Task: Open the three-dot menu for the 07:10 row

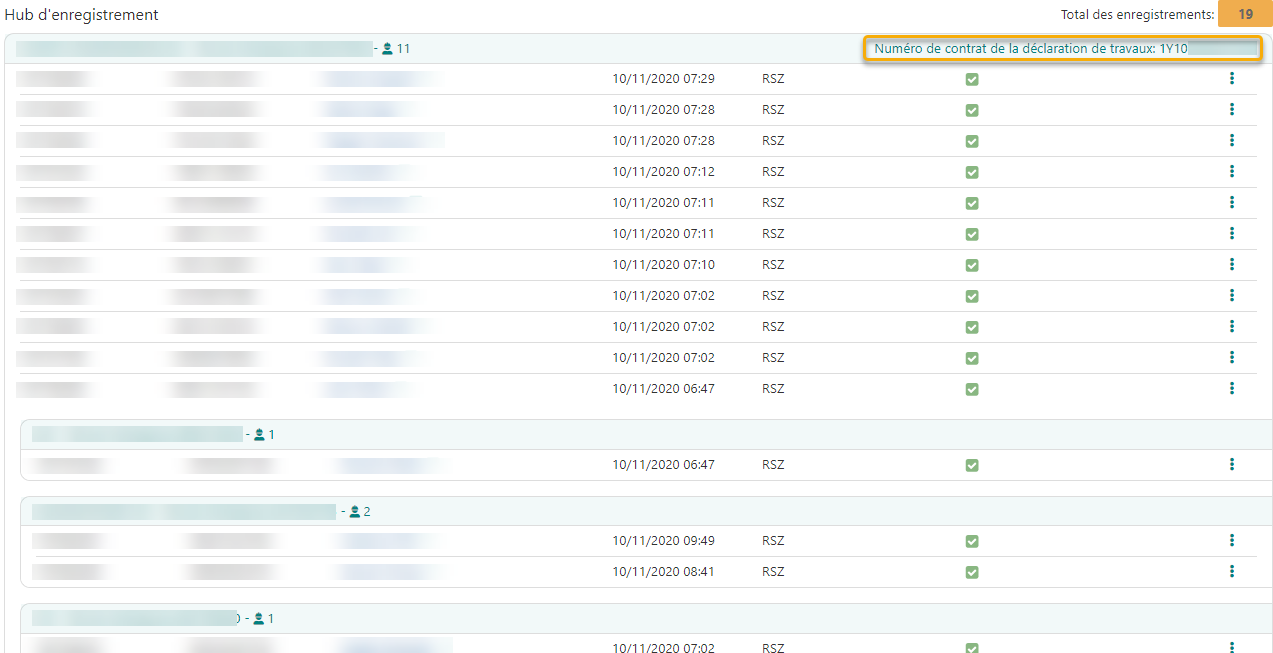Action: pyautogui.click(x=1231, y=265)
